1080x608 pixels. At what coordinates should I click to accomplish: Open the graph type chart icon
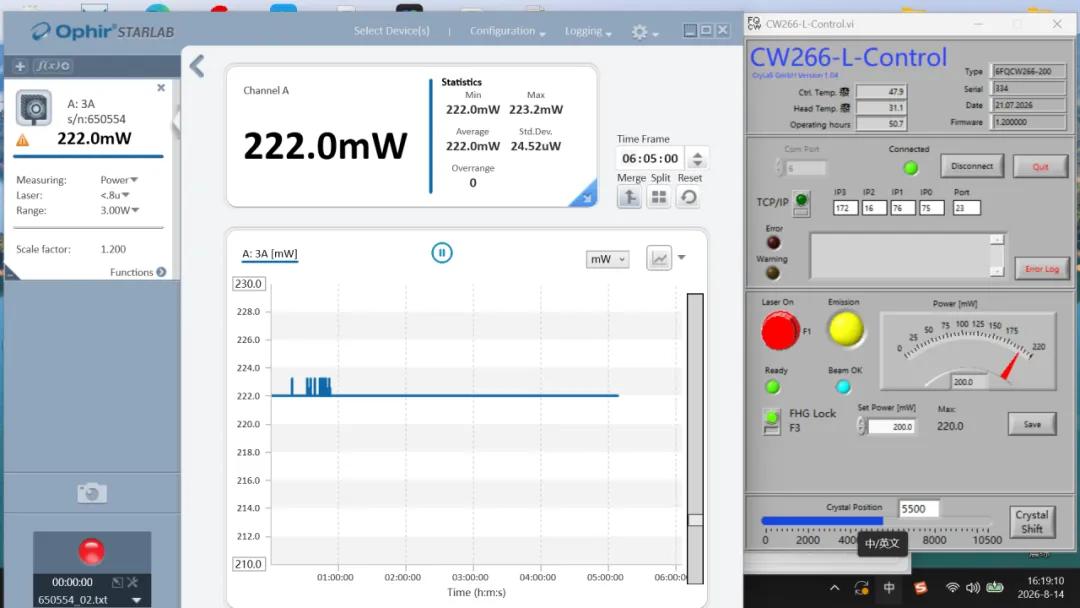coord(659,258)
